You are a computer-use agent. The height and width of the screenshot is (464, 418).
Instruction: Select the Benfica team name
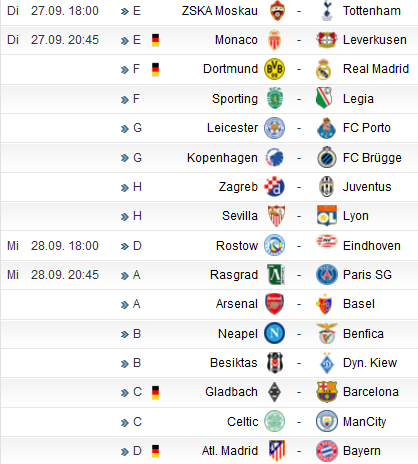click(x=363, y=334)
